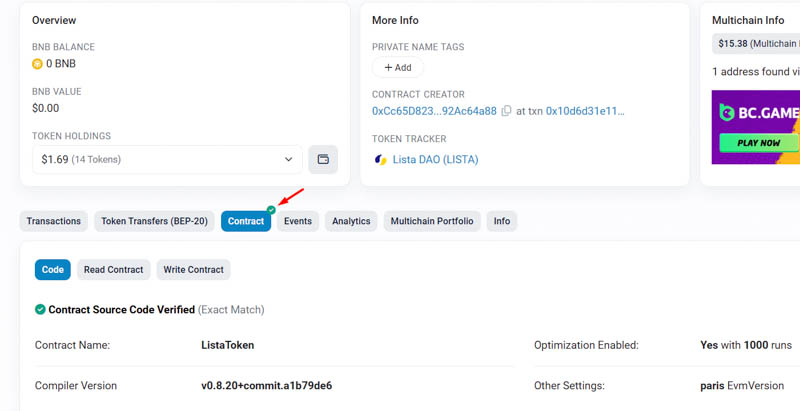Image resolution: width=800 pixels, height=411 pixels.
Task: Open the Write Contract sub-tab
Action: pos(193,270)
